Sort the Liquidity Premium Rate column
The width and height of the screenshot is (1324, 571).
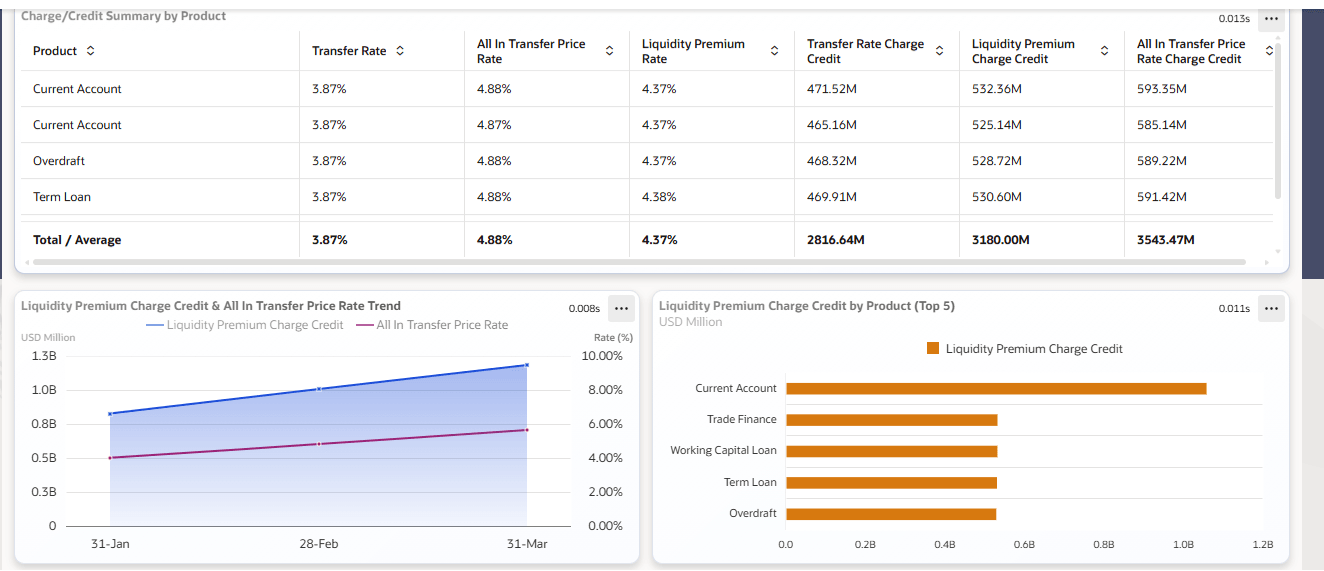coord(774,51)
